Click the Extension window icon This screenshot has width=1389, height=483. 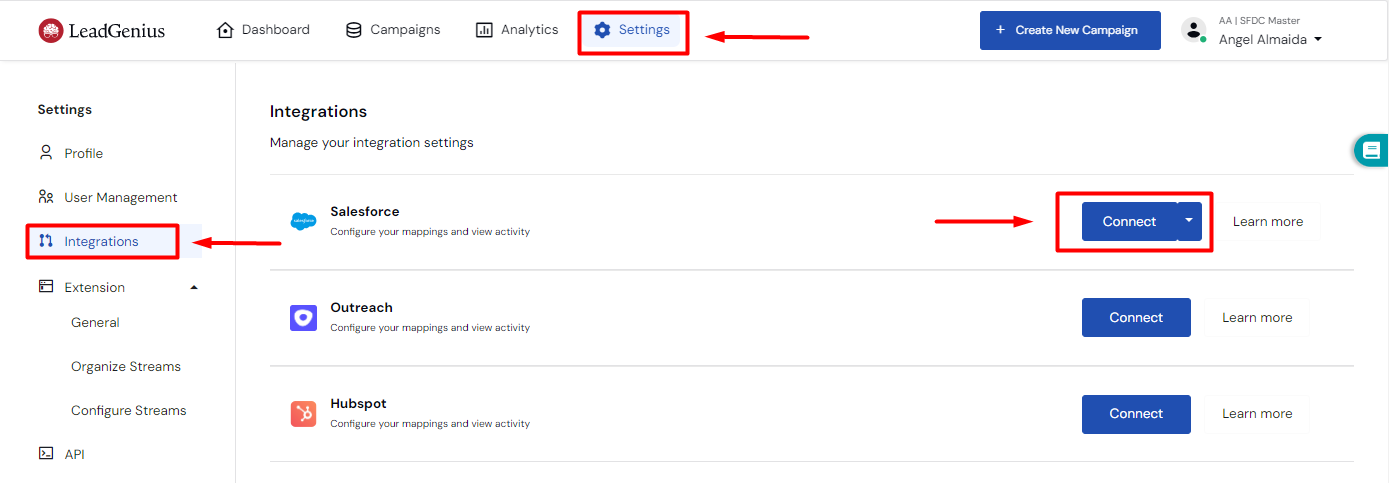(x=46, y=286)
